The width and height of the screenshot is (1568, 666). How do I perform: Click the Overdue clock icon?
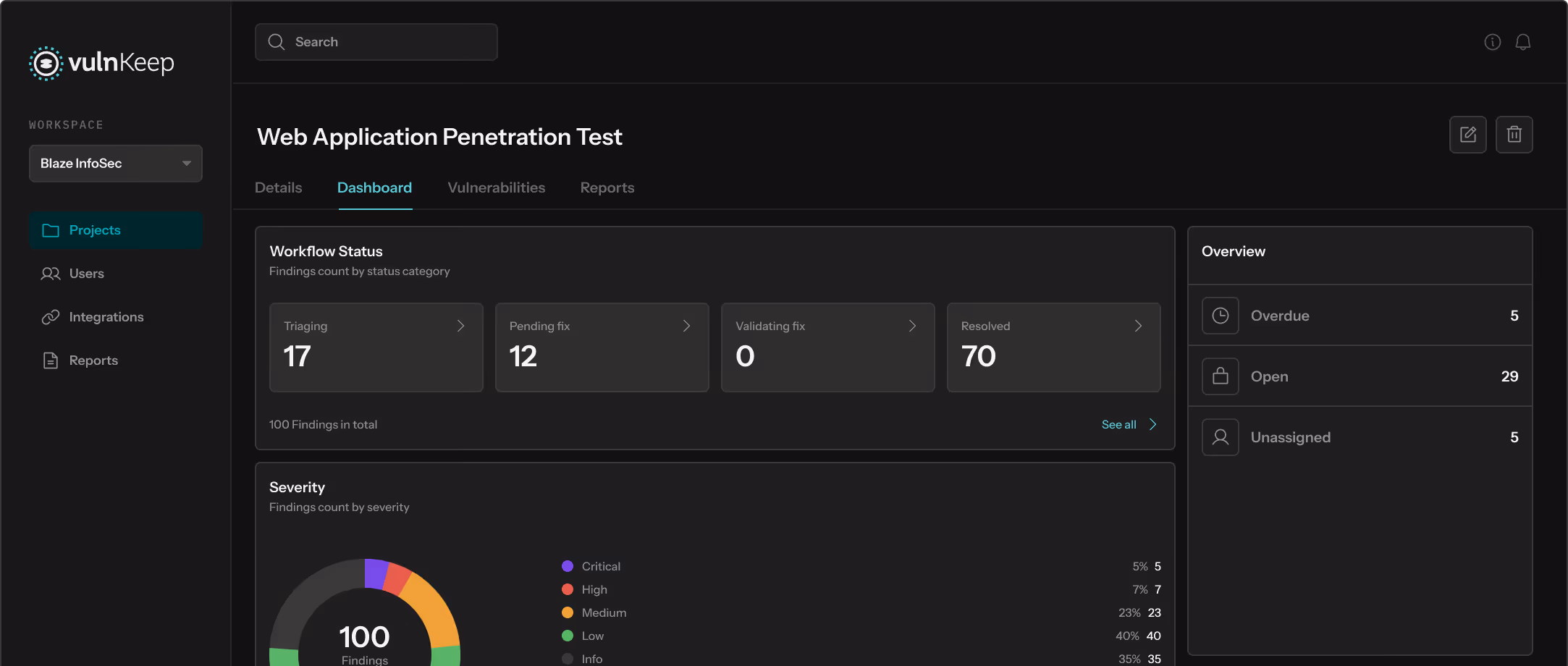tap(1221, 316)
